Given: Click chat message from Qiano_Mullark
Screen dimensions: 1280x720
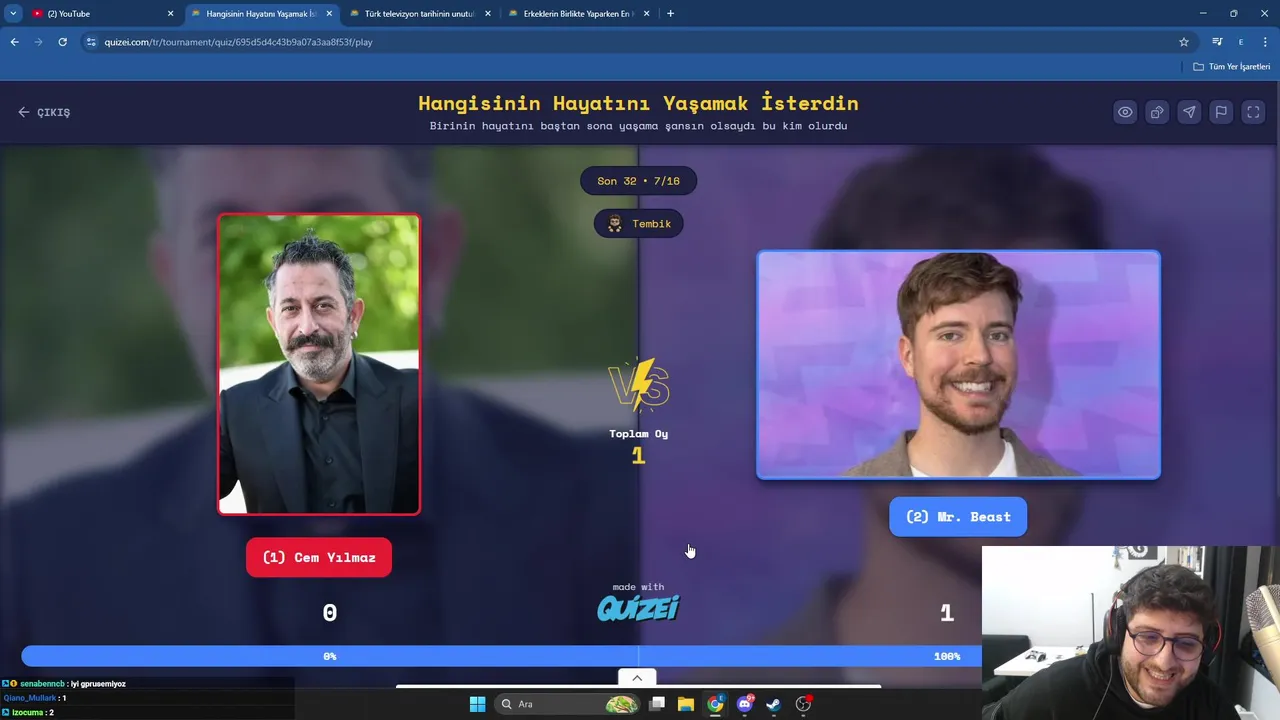Looking at the screenshot, I should pos(34,698).
